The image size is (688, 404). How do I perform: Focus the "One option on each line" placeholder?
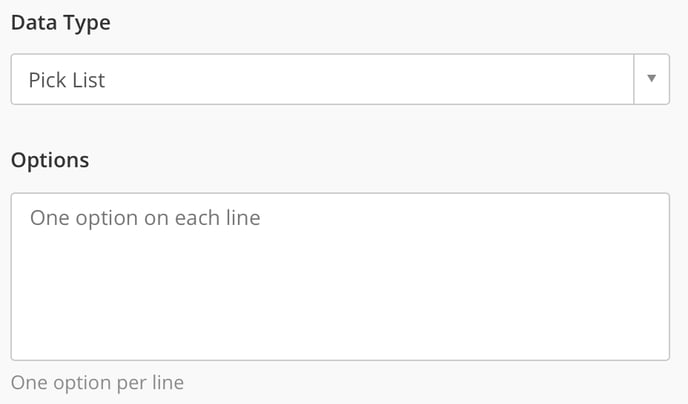[x=145, y=217]
